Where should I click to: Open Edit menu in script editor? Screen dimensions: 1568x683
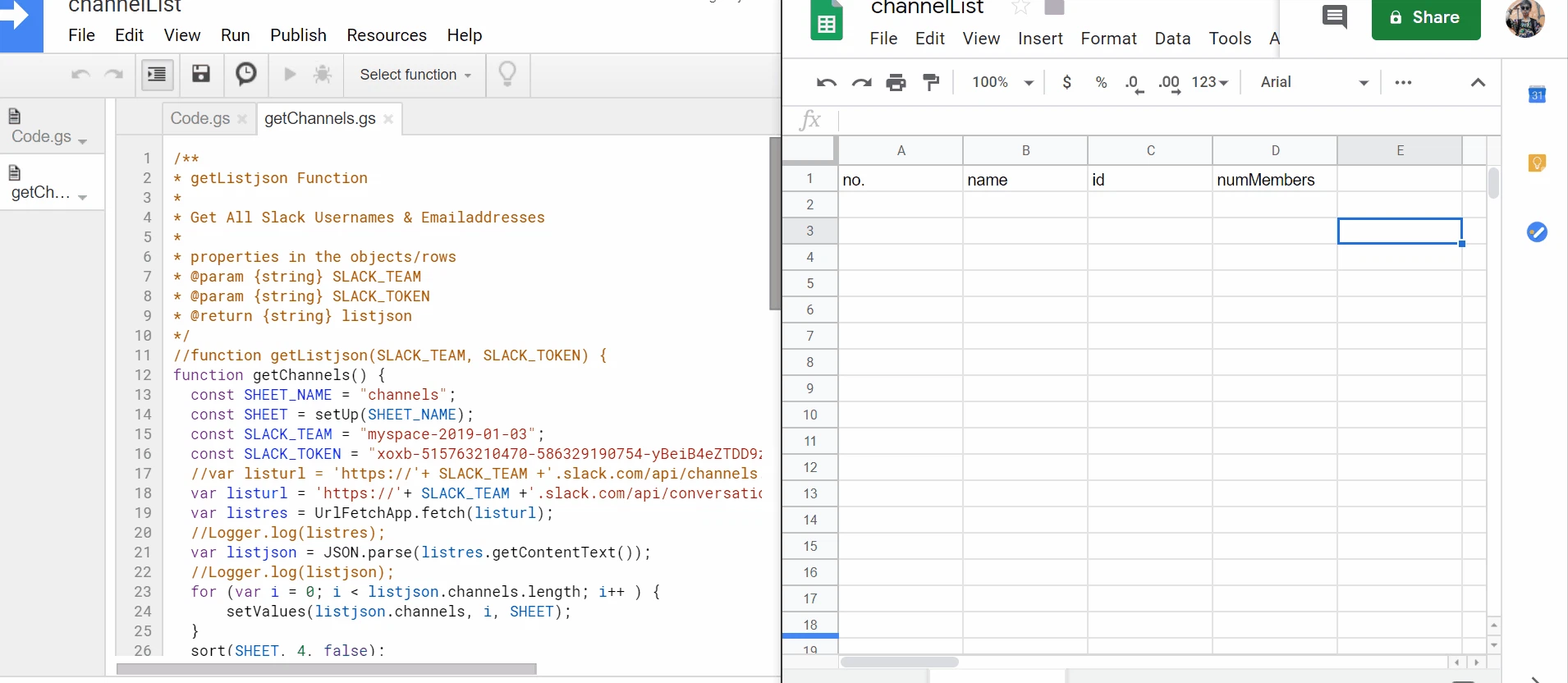tap(129, 35)
